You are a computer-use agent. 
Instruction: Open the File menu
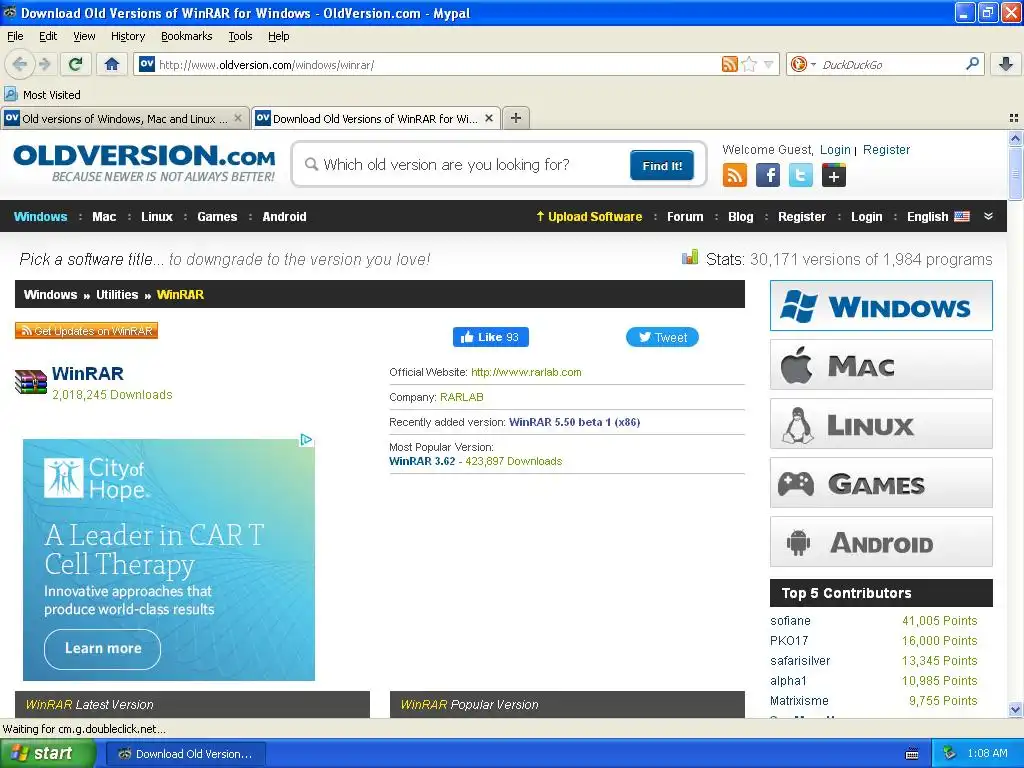(15, 36)
